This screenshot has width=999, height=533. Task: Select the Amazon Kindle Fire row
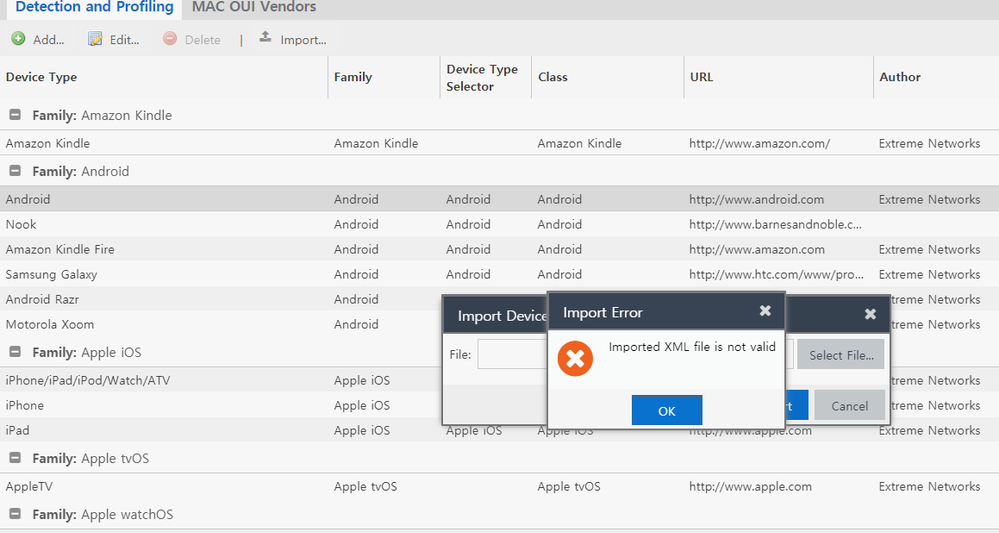(x=500, y=249)
